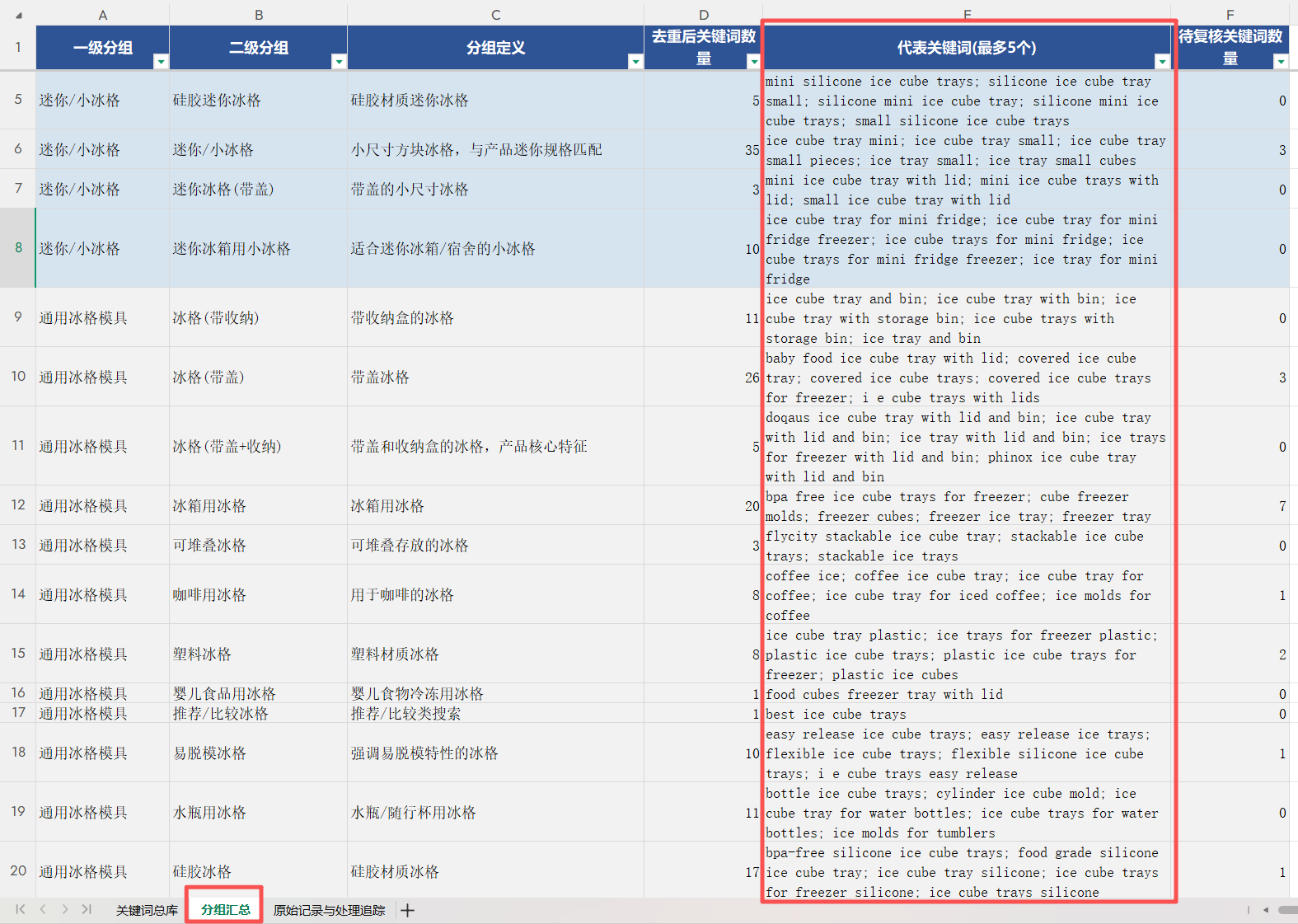The height and width of the screenshot is (924, 1298).
Task: Switch to 关键词总库 sheet tab
Action: [147, 910]
